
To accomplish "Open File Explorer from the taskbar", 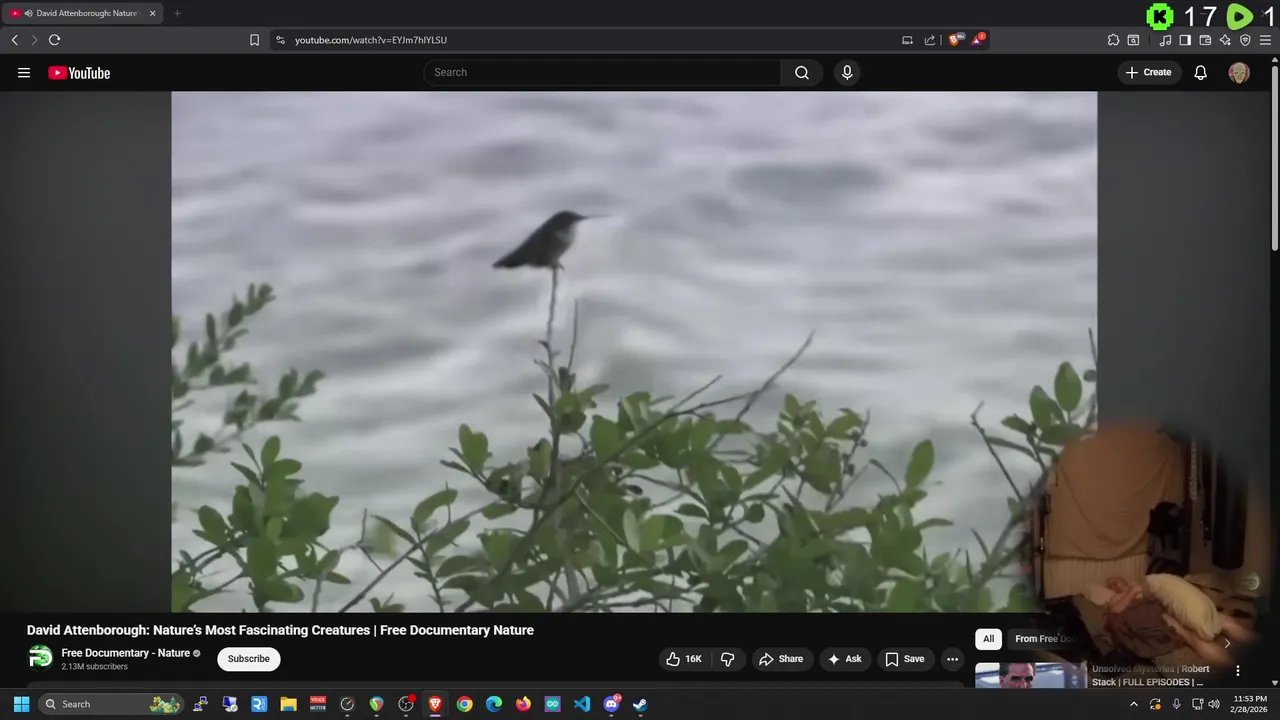I will [x=288, y=704].
